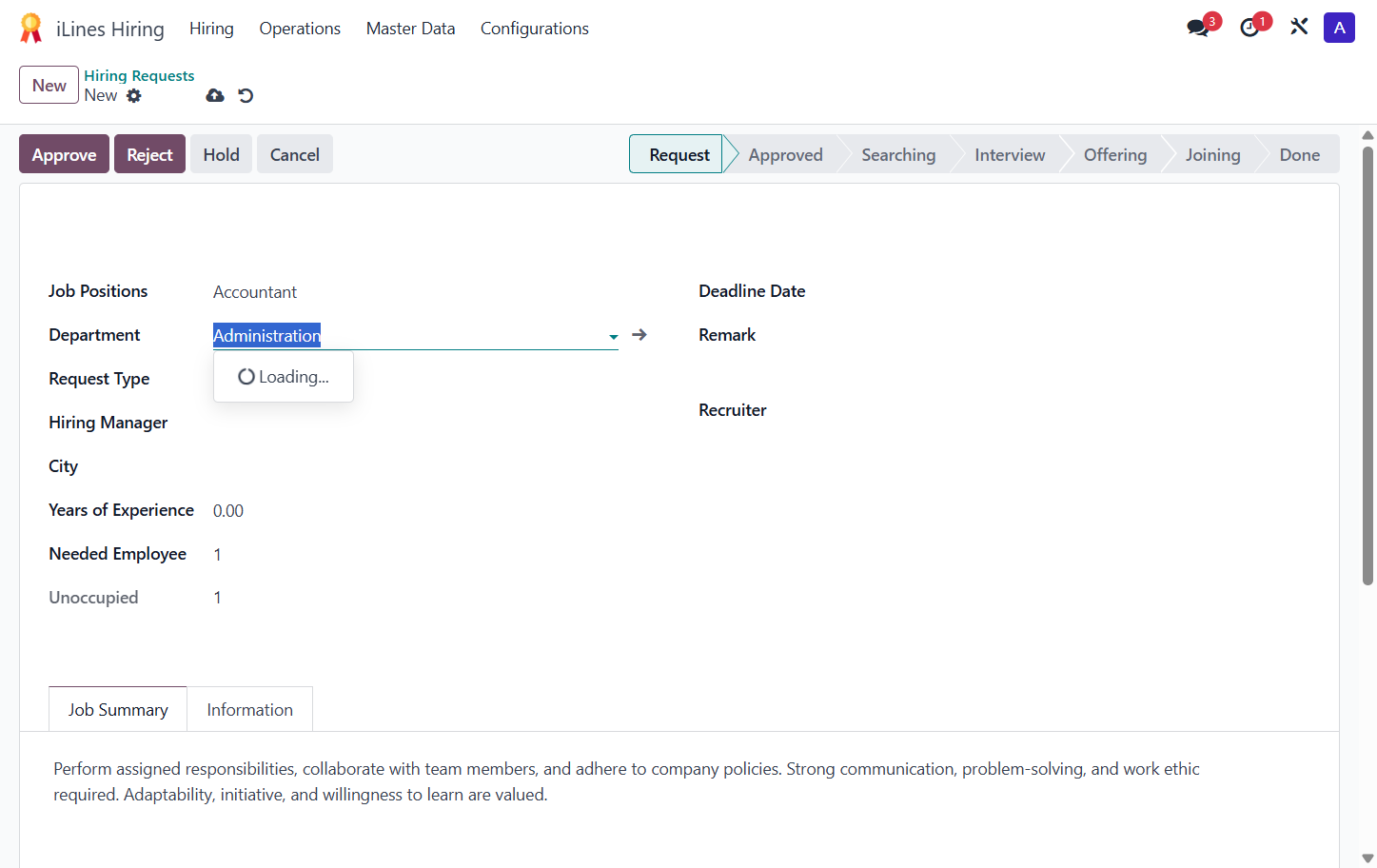
Task: Open Department record via arrow icon
Action: click(x=639, y=335)
